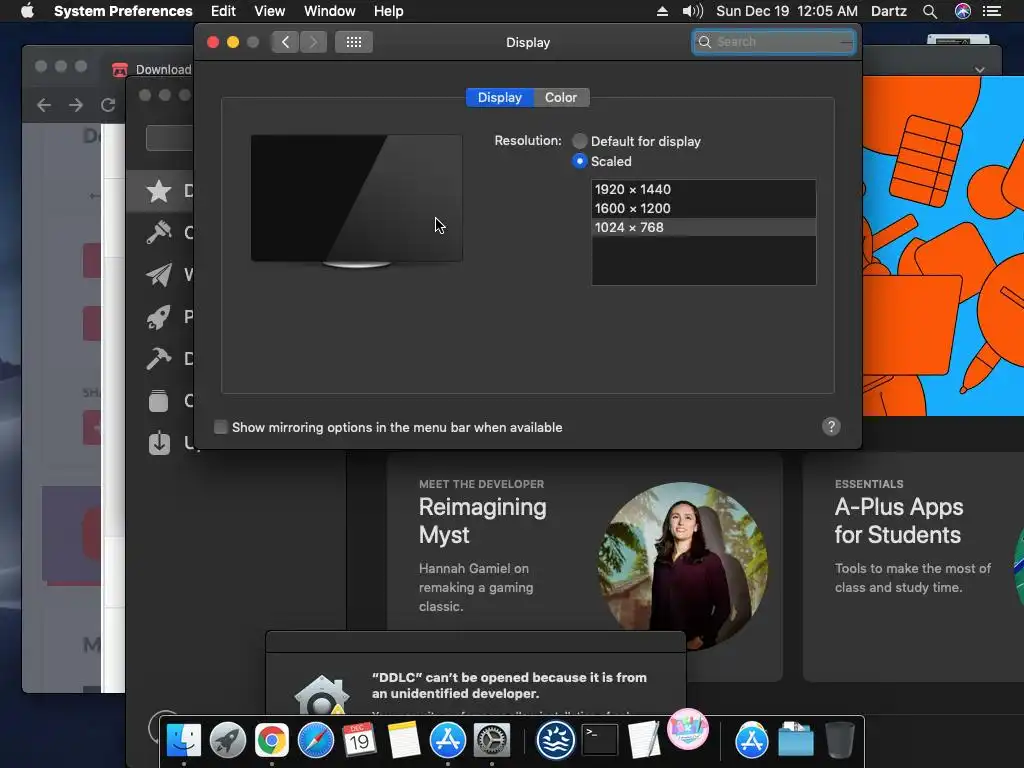Open Siri from the menu bar
1024x768 pixels.
coord(963,11)
